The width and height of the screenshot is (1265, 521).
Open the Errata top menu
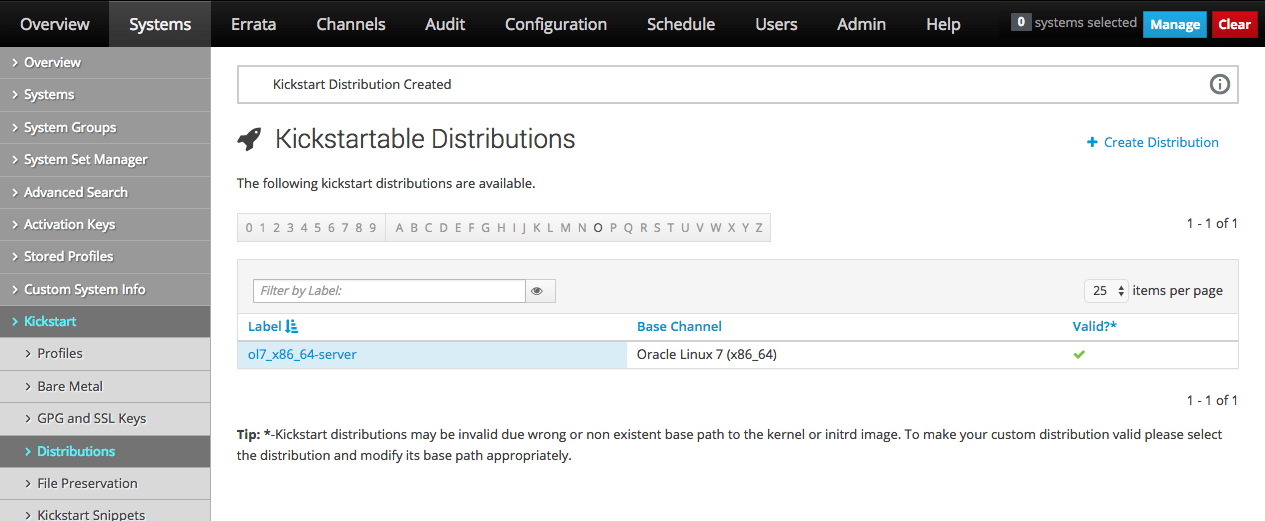pos(253,24)
